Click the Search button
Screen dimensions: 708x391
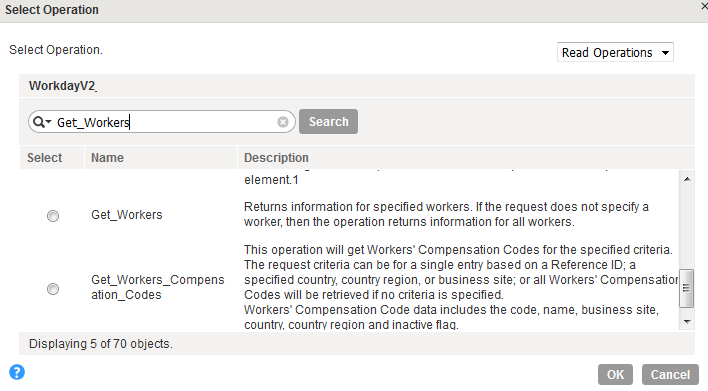(328, 121)
